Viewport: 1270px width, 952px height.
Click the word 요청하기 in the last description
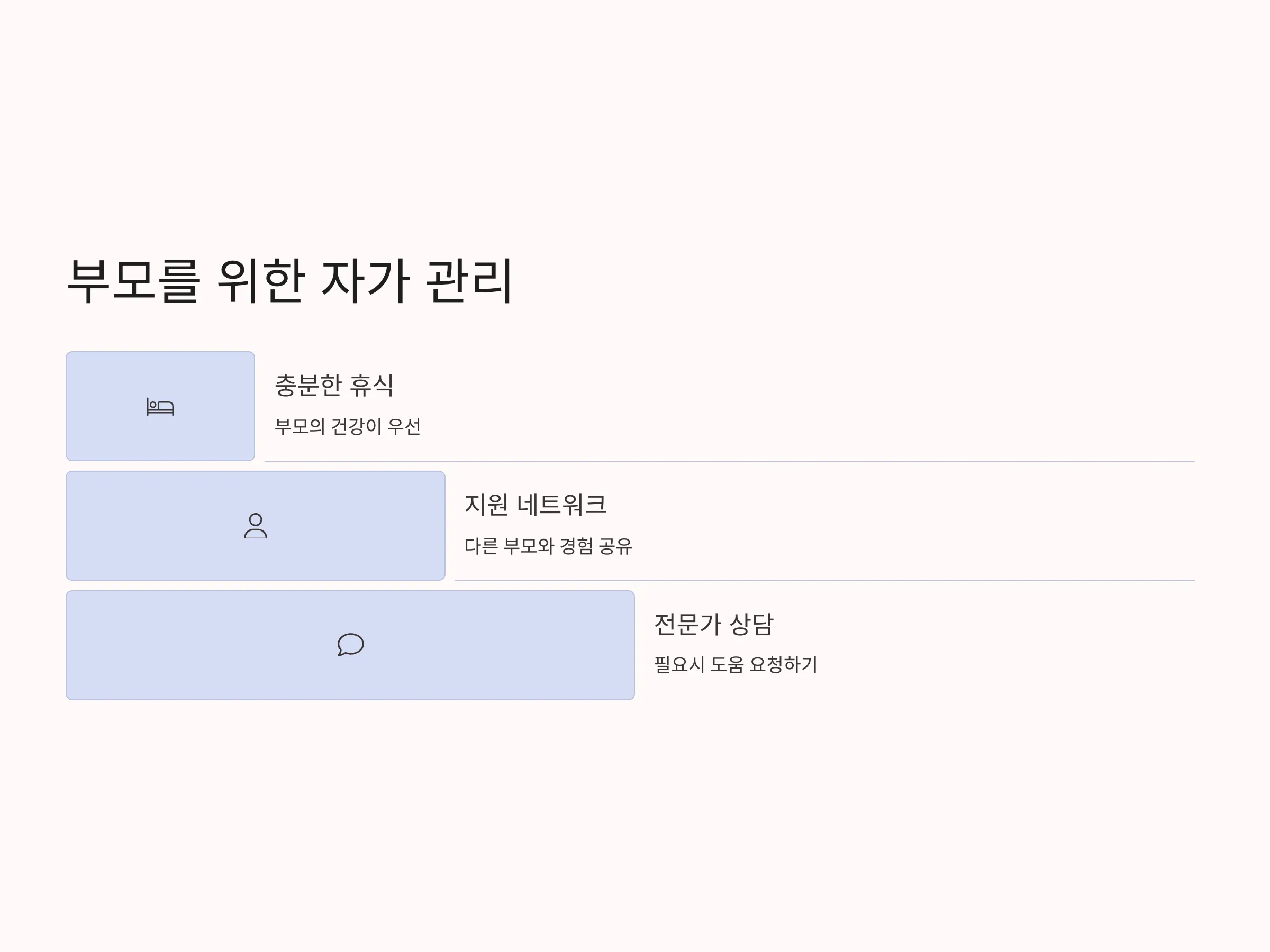(x=783, y=664)
